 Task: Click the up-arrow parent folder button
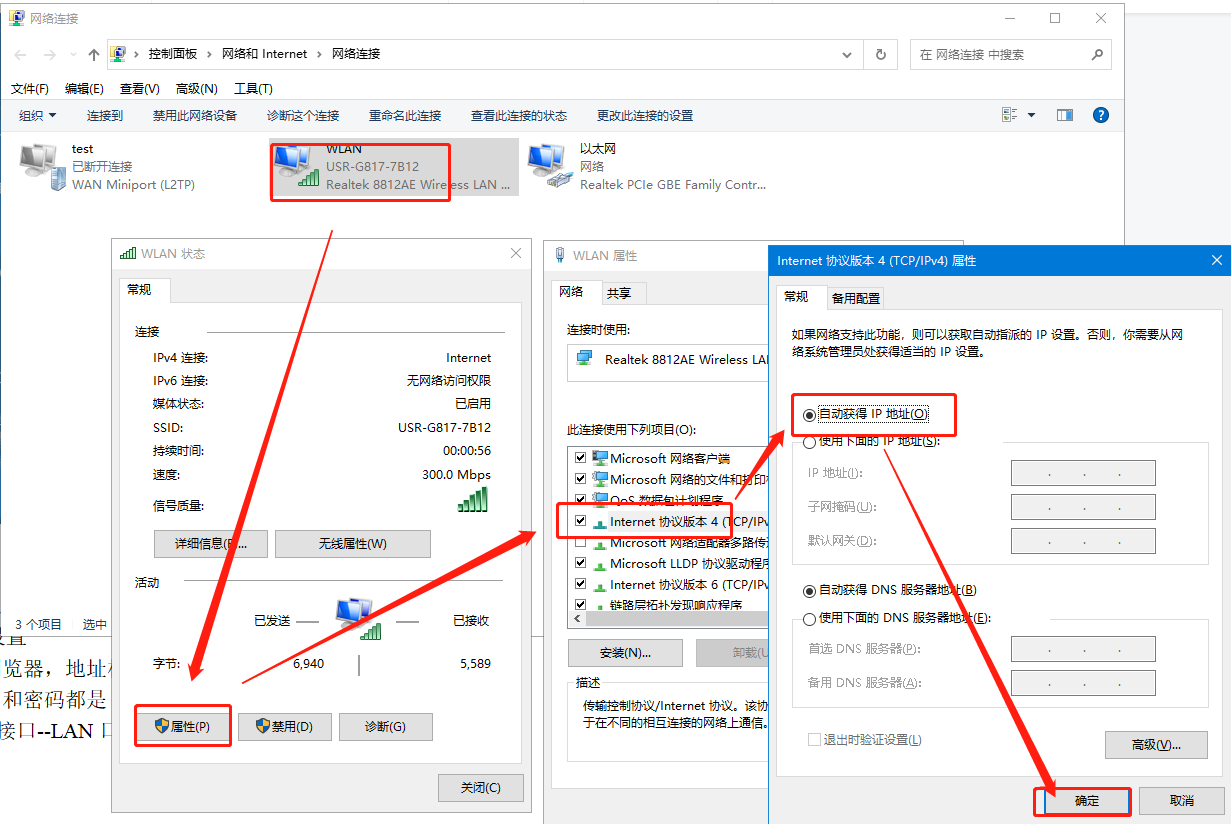pos(94,55)
